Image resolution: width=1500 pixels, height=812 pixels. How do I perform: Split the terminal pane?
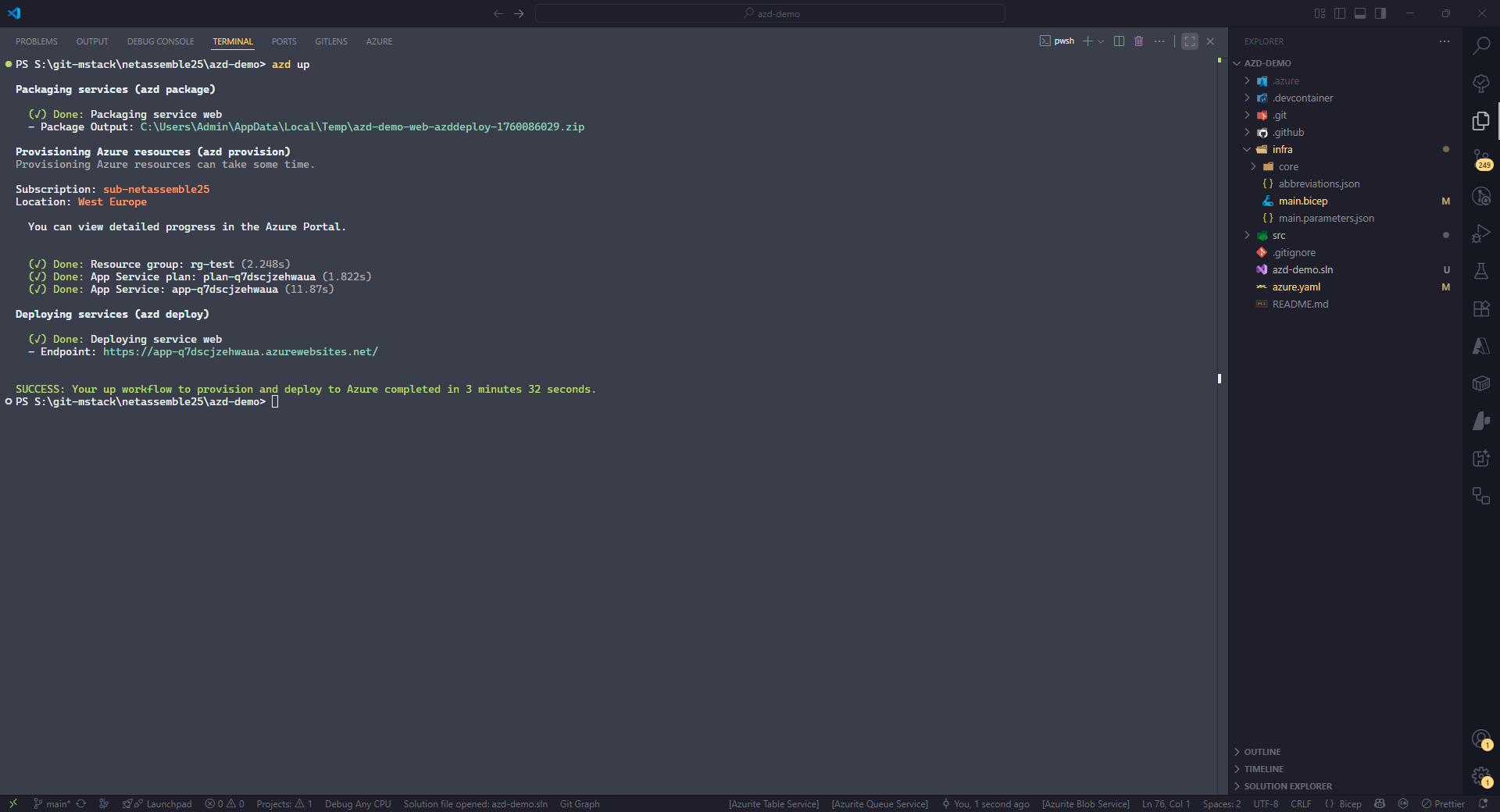(x=1119, y=41)
